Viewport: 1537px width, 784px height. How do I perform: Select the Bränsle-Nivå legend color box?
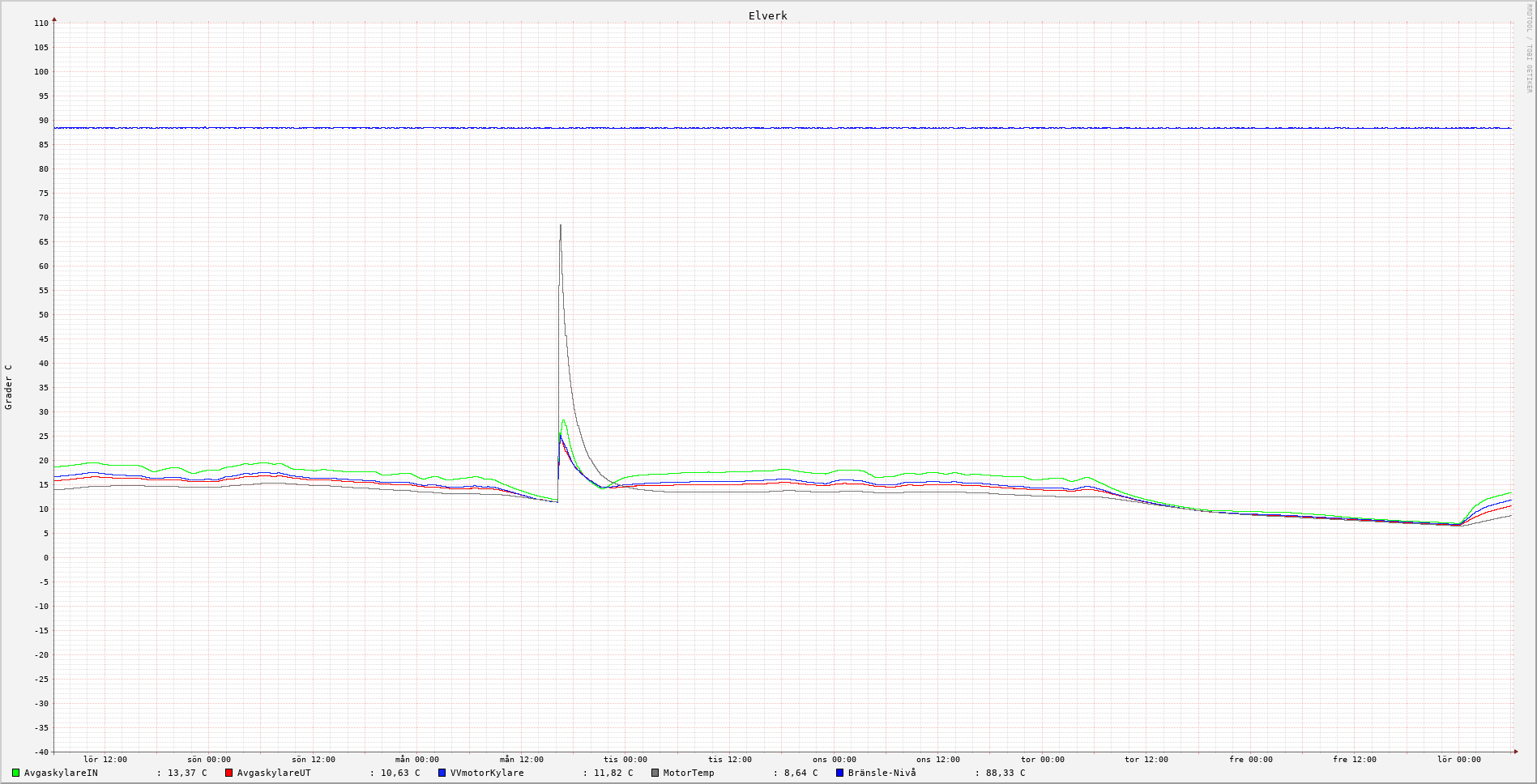840,773
